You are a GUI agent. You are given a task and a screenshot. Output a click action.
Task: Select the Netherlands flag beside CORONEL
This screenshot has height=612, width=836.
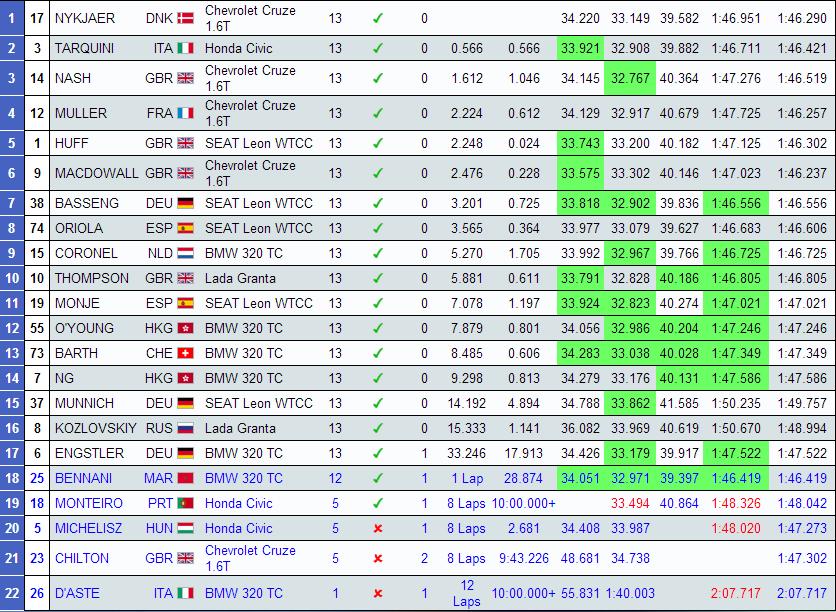[185, 253]
